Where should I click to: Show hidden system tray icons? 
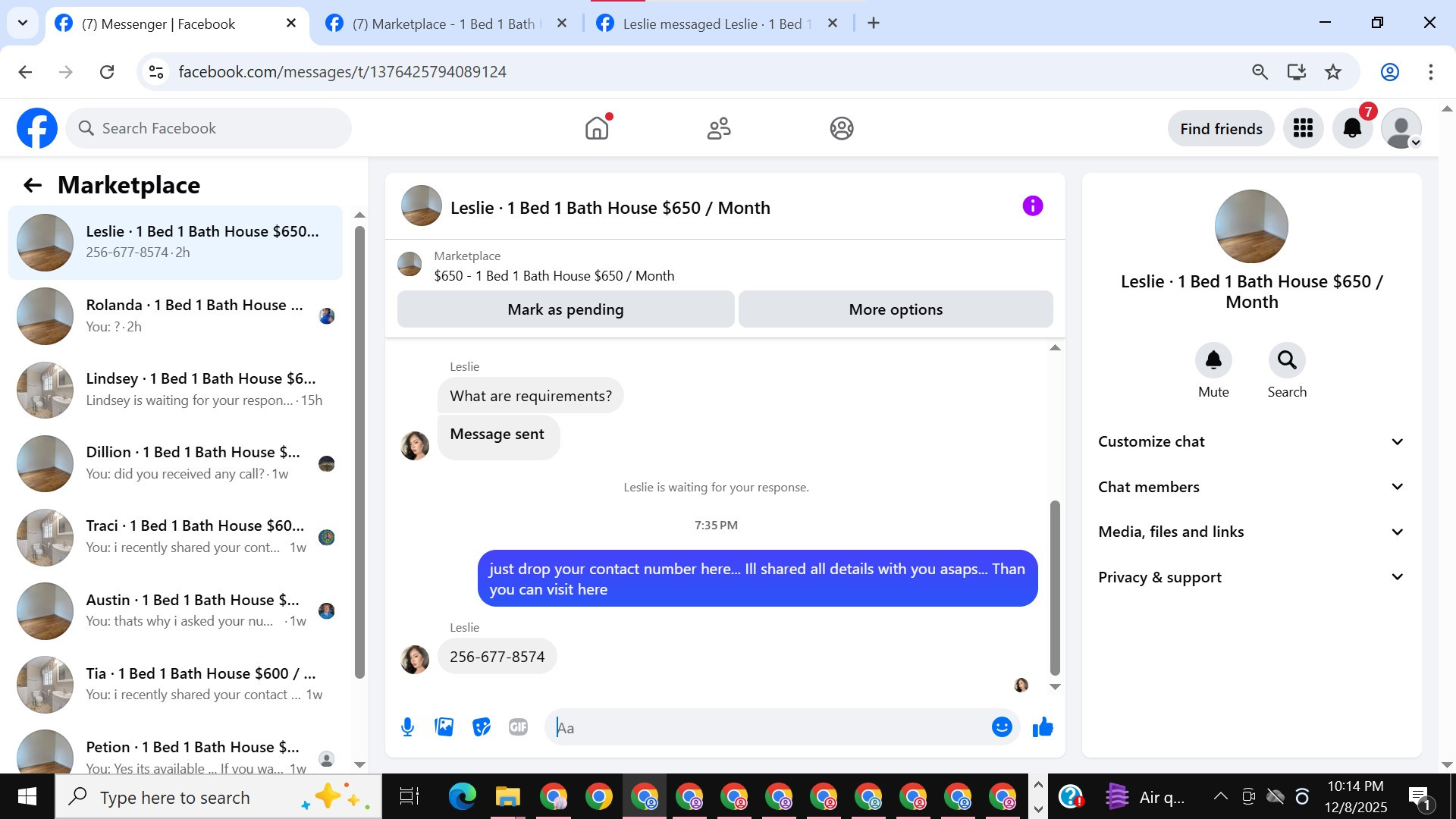(1220, 796)
